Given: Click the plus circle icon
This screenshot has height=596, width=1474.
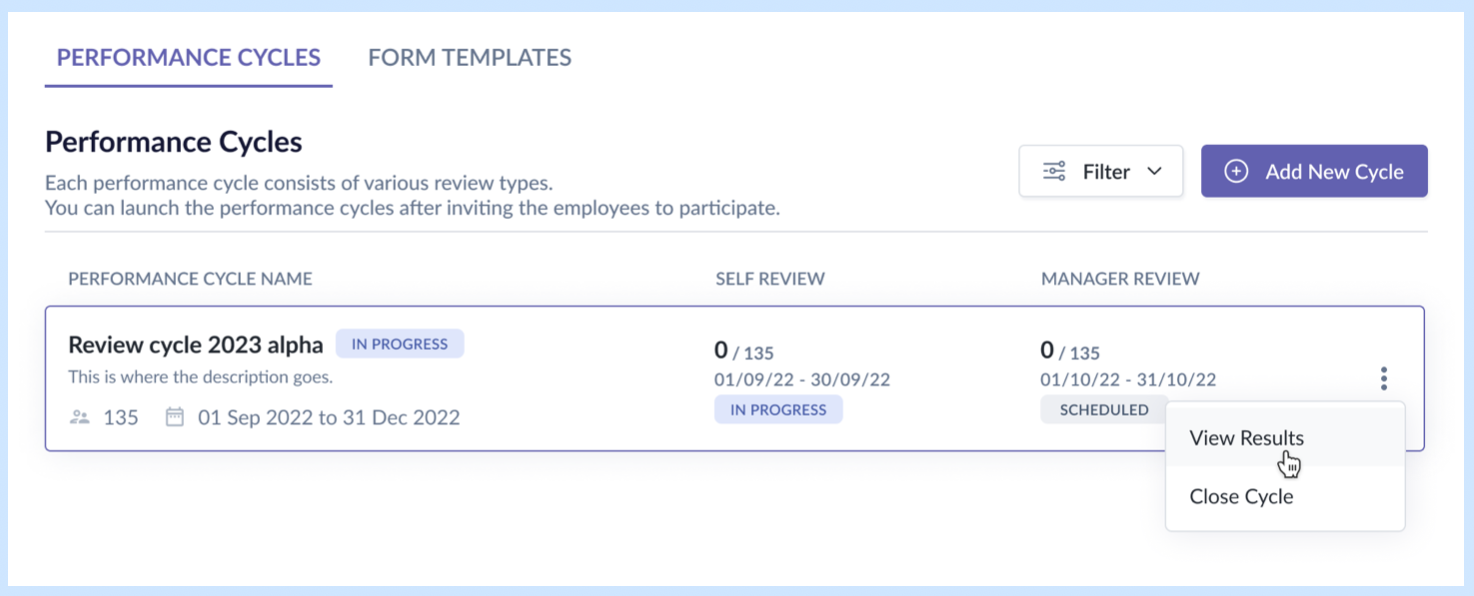Looking at the screenshot, I should (x=1236, y=171).
